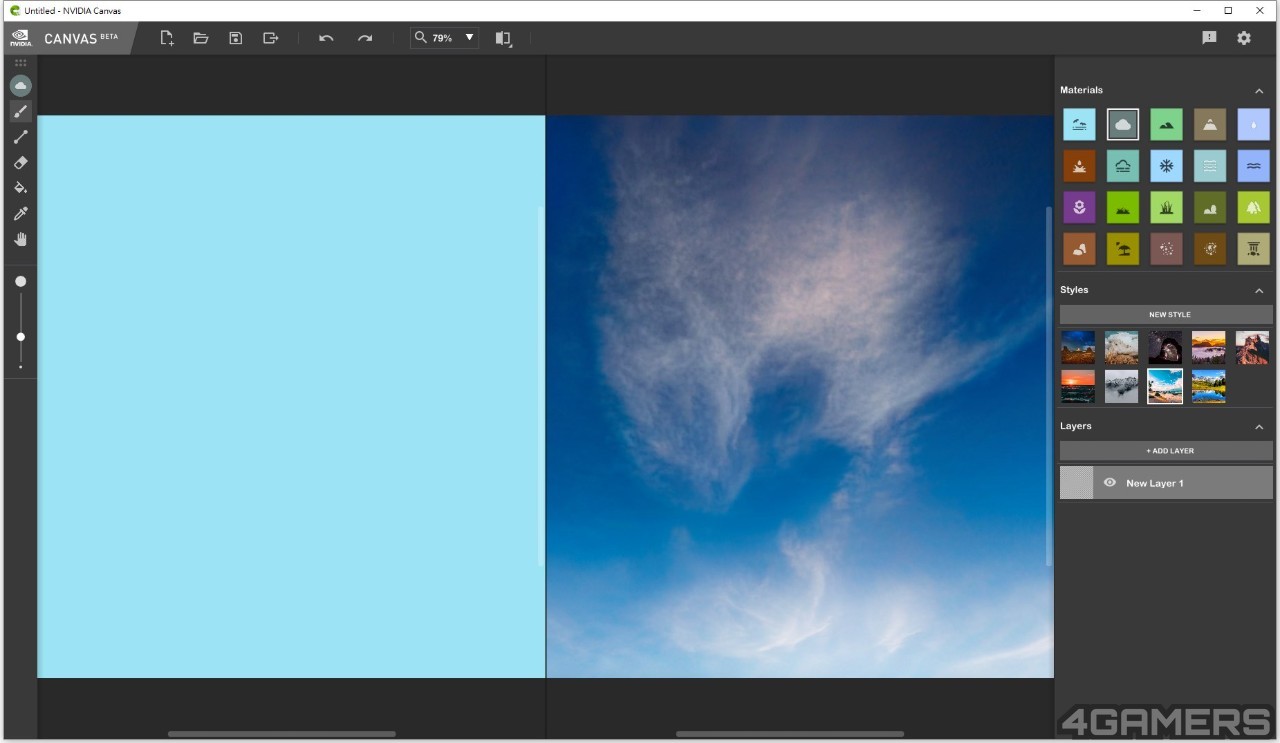
Task: Click the output image horizontal scrollbar
Action: tap(790, 734)
